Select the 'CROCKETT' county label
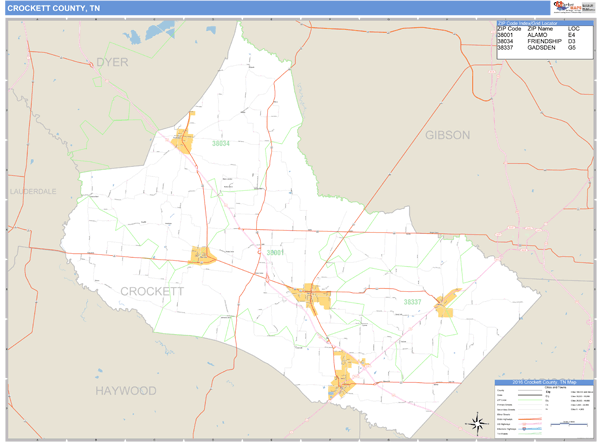This screenshot has height=442, width=600. coord(152,291)
